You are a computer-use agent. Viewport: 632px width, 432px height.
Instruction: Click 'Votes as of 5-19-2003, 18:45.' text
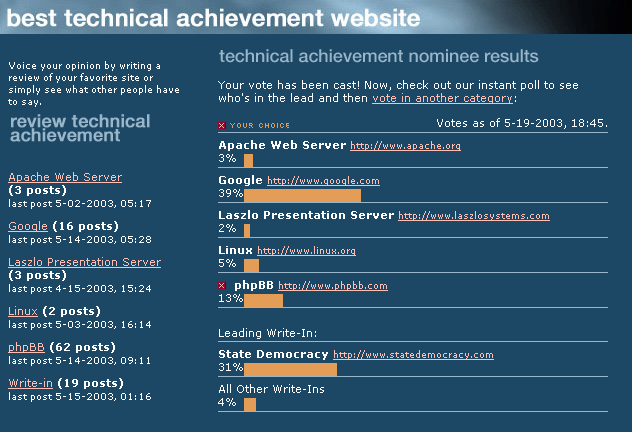pos(522,123)
